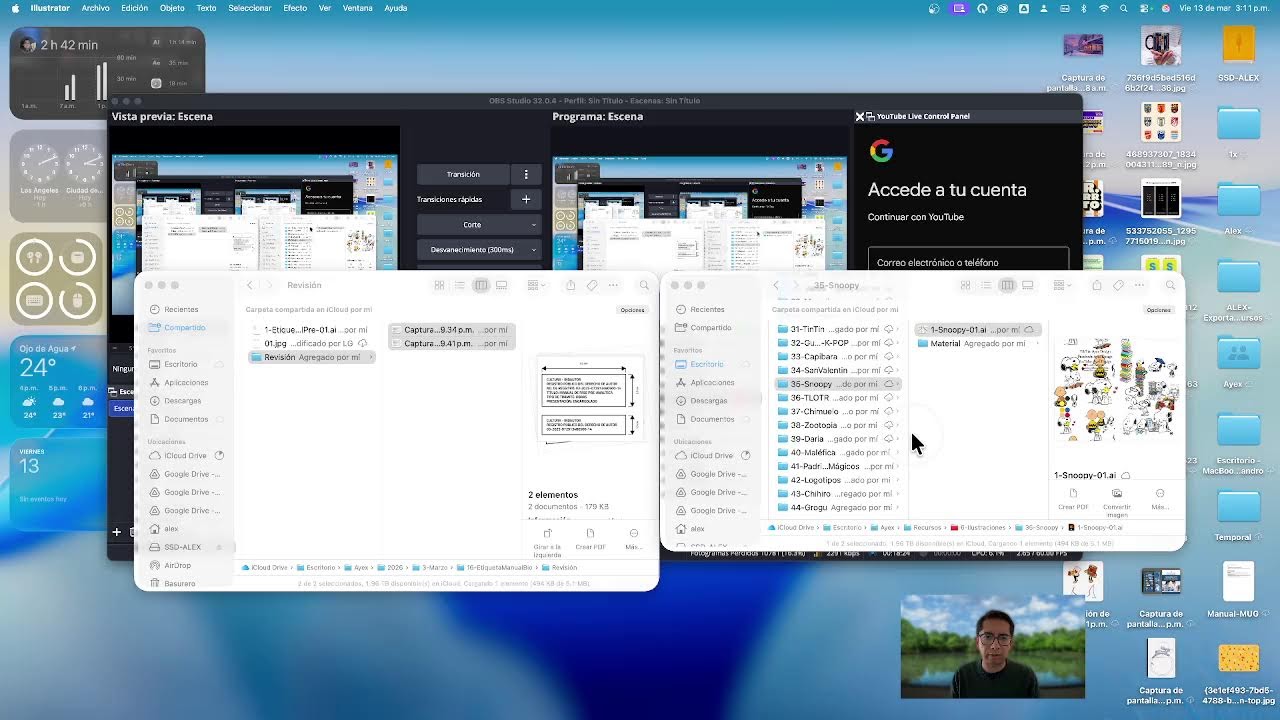Open more actions (ellipsis) in Revisión toolbar
1280x720 pixels.
click(613, 285)
